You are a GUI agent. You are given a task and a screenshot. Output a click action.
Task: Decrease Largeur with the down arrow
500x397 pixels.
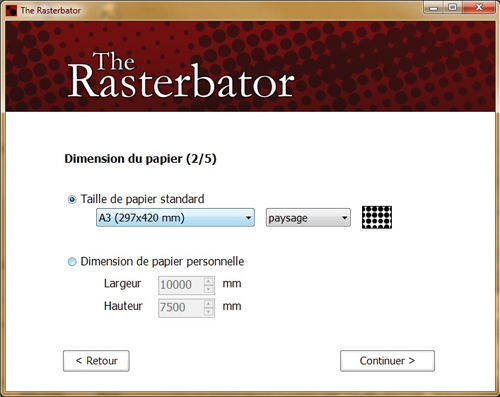coord(208,289)
